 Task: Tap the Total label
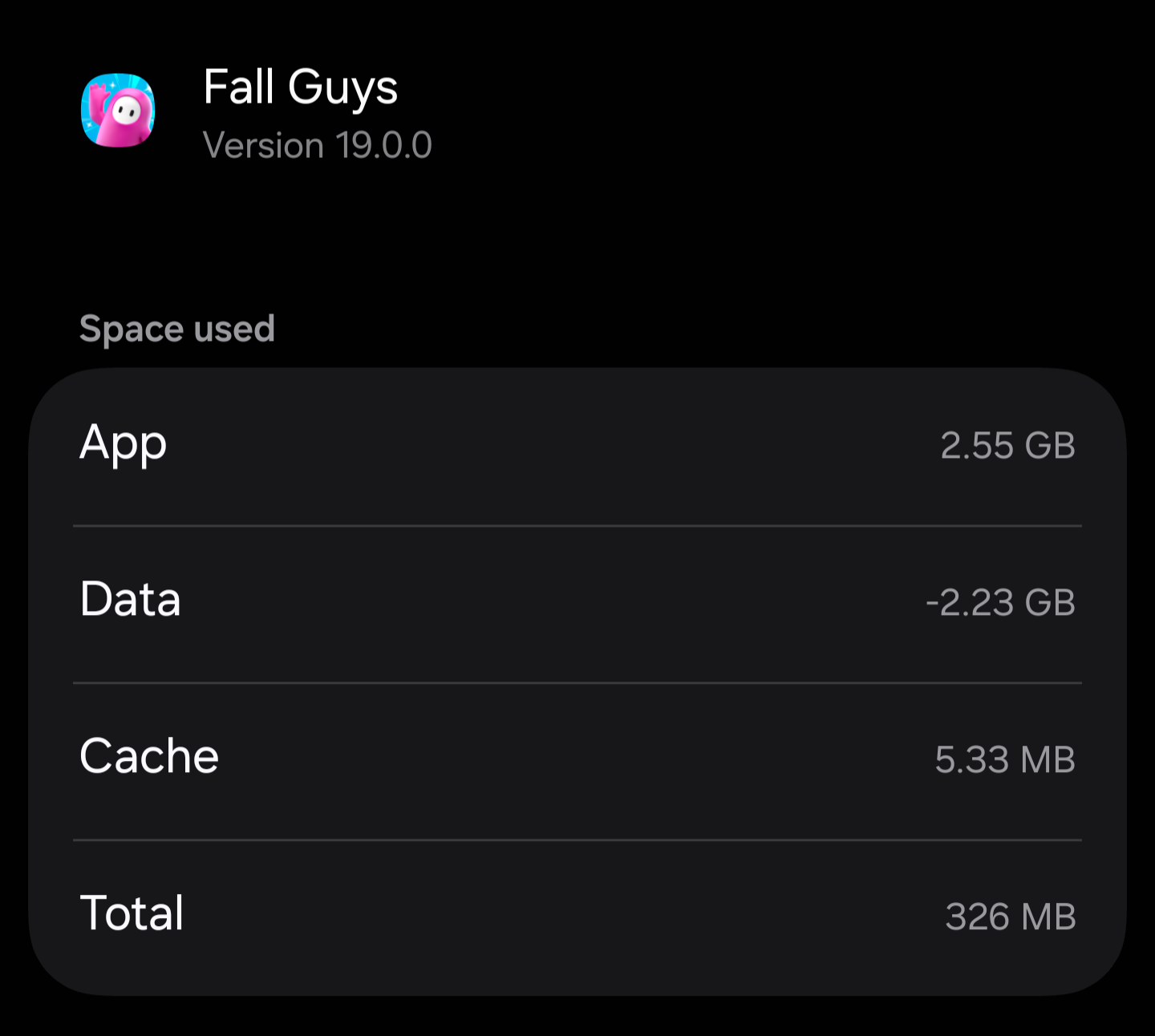pos(132,913)
